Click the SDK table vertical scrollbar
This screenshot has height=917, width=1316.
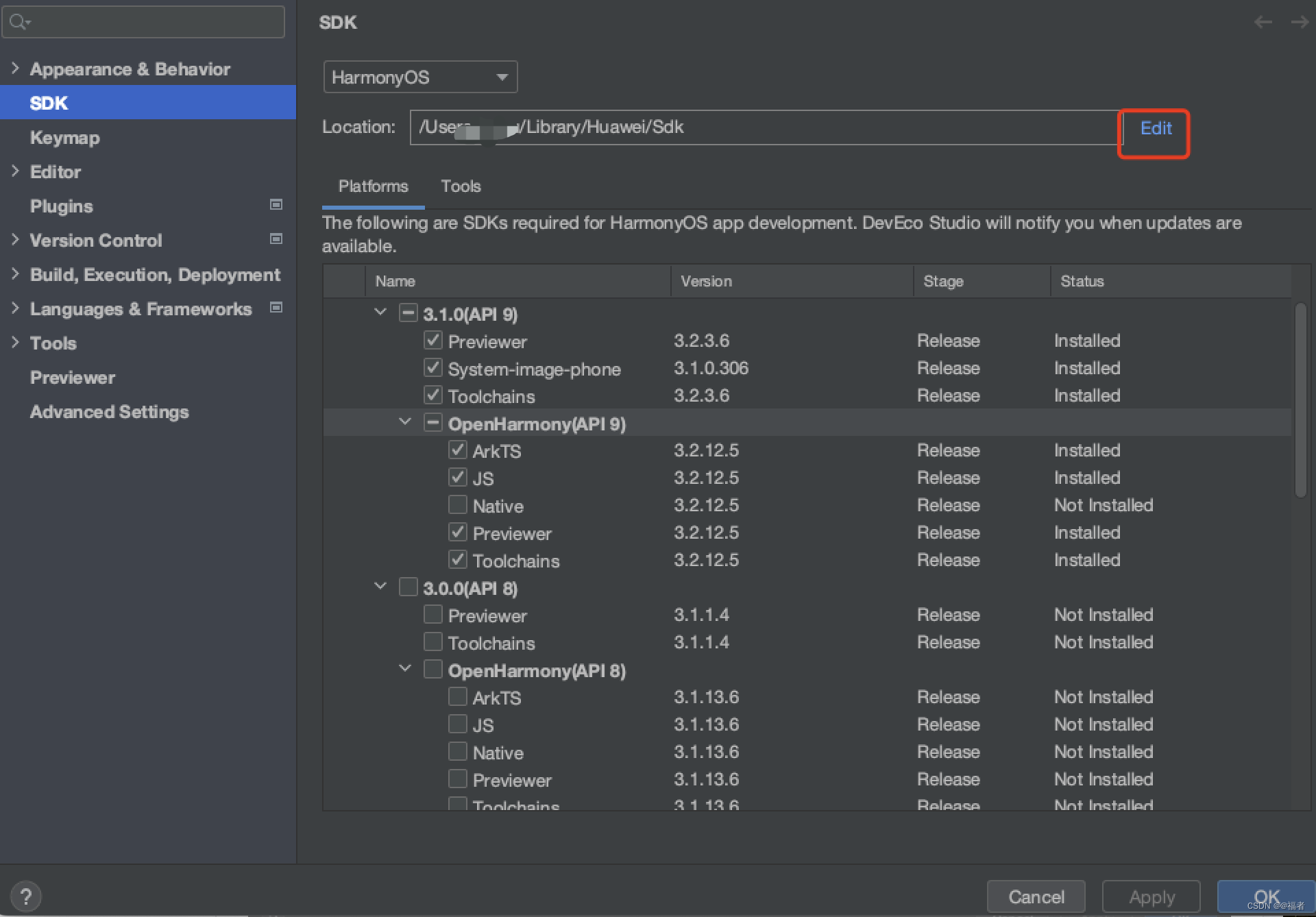pos(1300,401)
